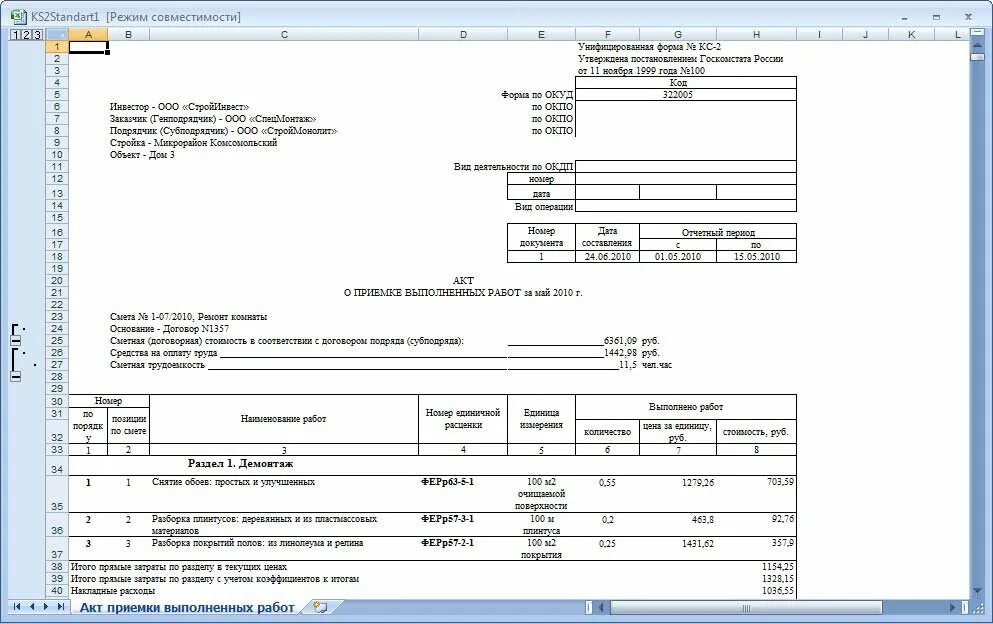
Task: Select column C header
Action: click(284, 35)
